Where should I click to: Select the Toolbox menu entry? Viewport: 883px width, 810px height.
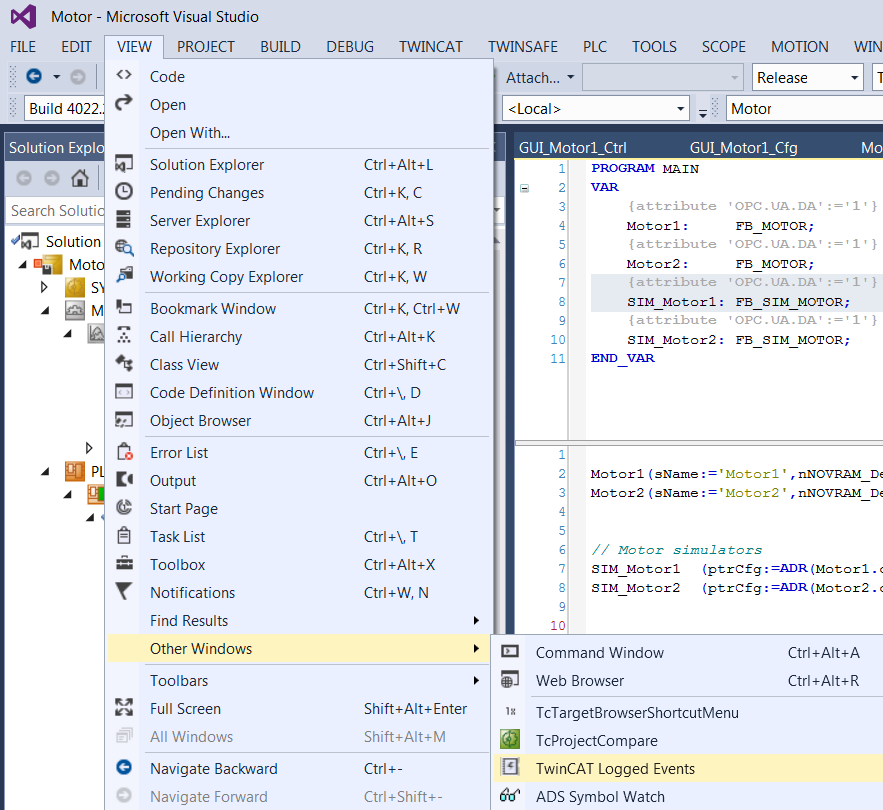(x=177, y=565)
